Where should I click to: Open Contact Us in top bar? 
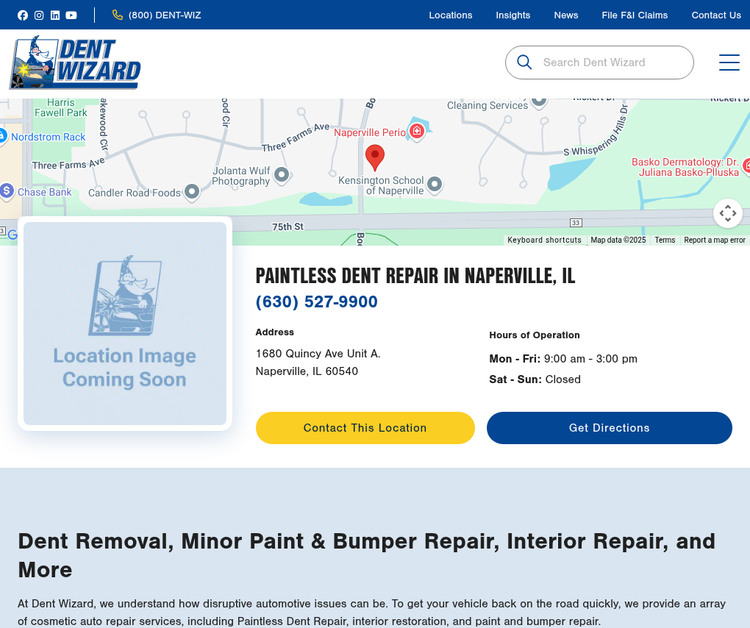(716, 15)
